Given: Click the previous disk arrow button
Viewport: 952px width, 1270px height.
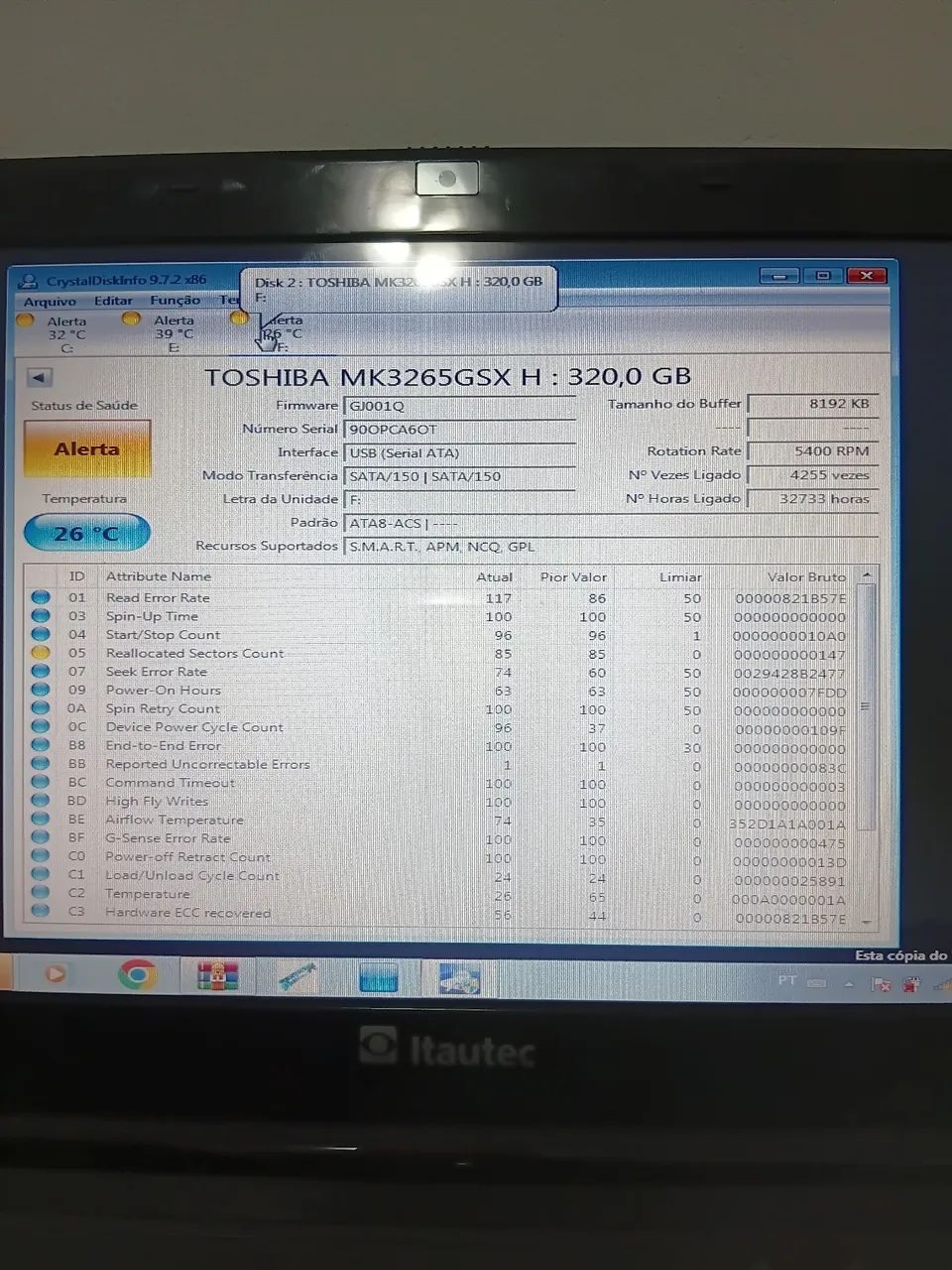Looking at the screenshot, I should (40, 377).
